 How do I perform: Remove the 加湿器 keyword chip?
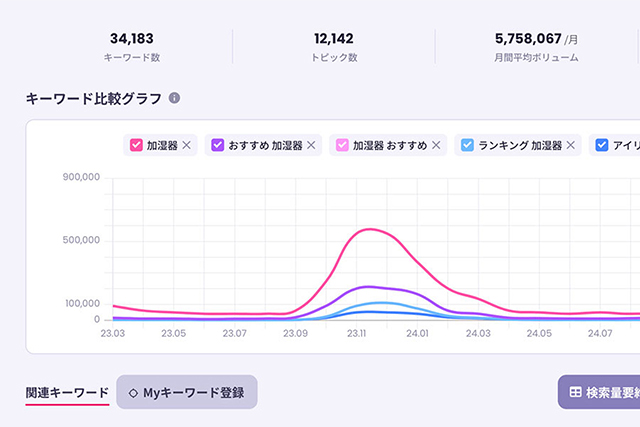tap(187, 145)
